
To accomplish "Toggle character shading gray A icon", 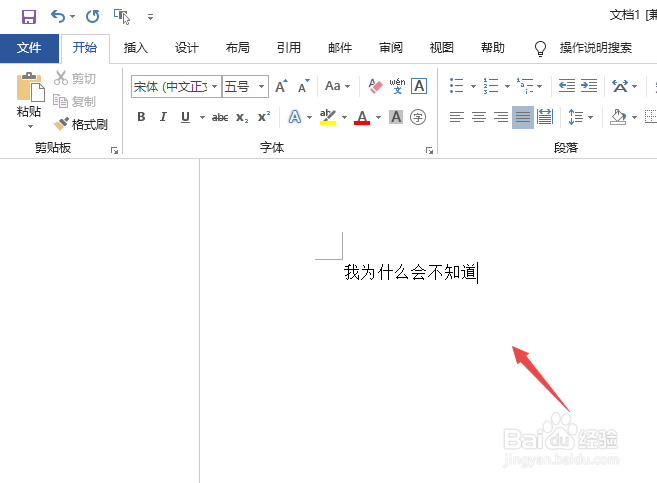I will 396,117.
